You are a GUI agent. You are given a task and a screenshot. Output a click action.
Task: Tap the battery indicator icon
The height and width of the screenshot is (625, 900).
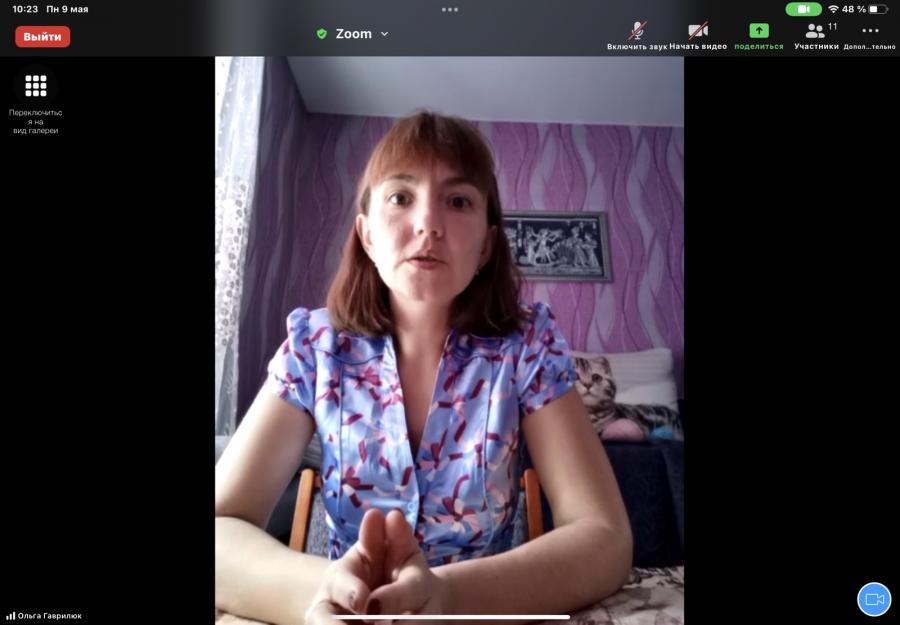[x=878, y=9]
